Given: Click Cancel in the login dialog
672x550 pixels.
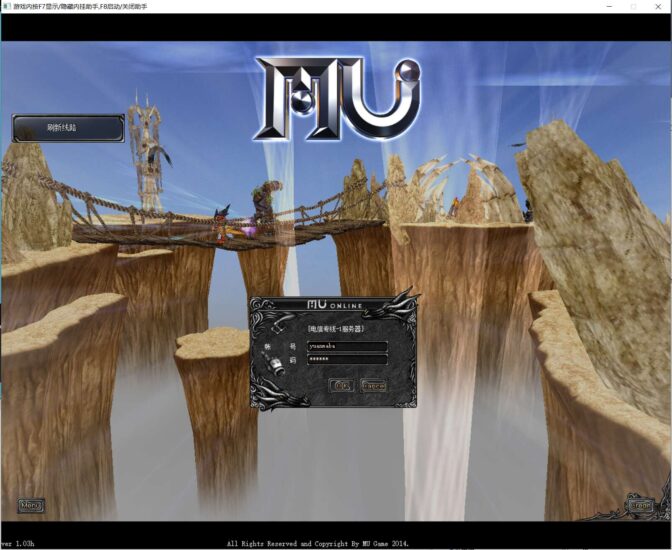Looking at the screenshot, I should [x=374, y=385].
